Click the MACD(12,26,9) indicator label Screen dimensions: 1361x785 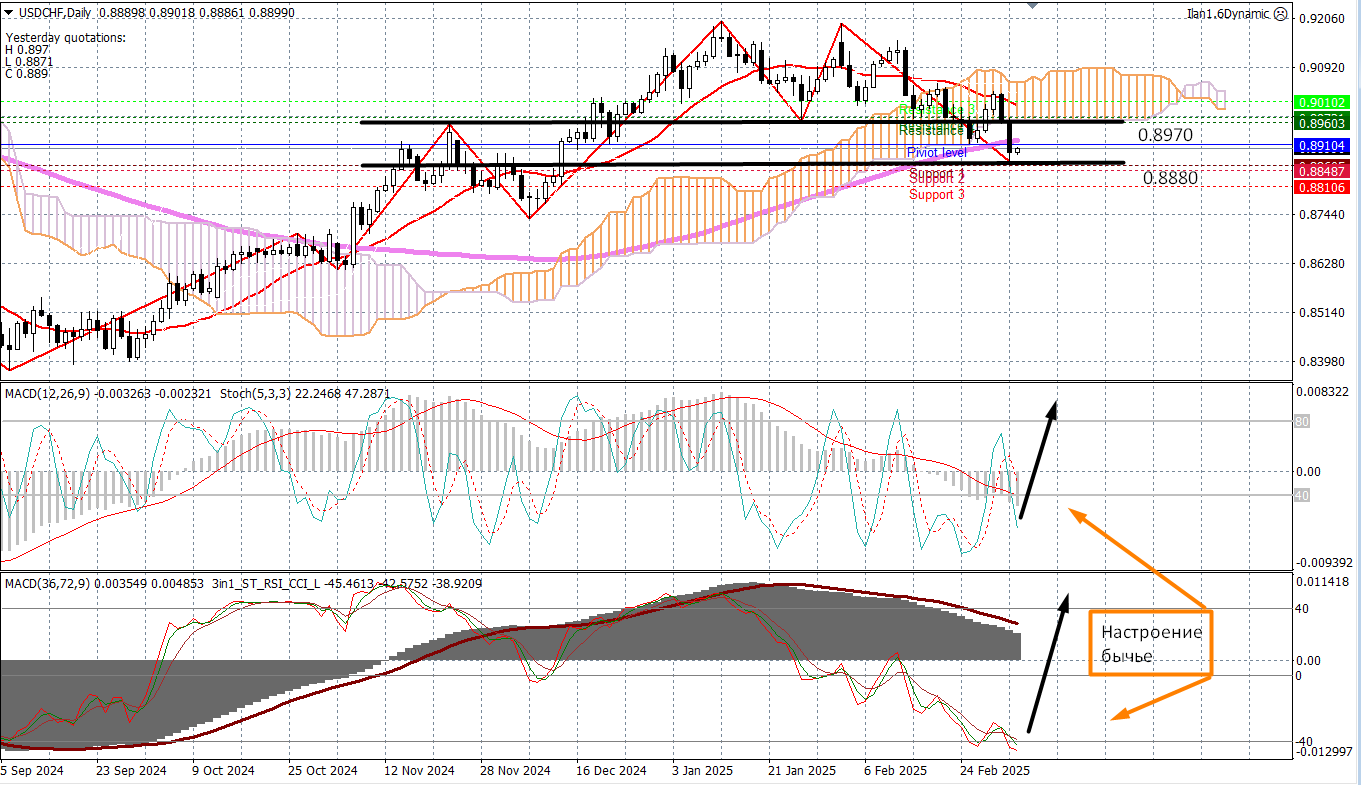46,394
